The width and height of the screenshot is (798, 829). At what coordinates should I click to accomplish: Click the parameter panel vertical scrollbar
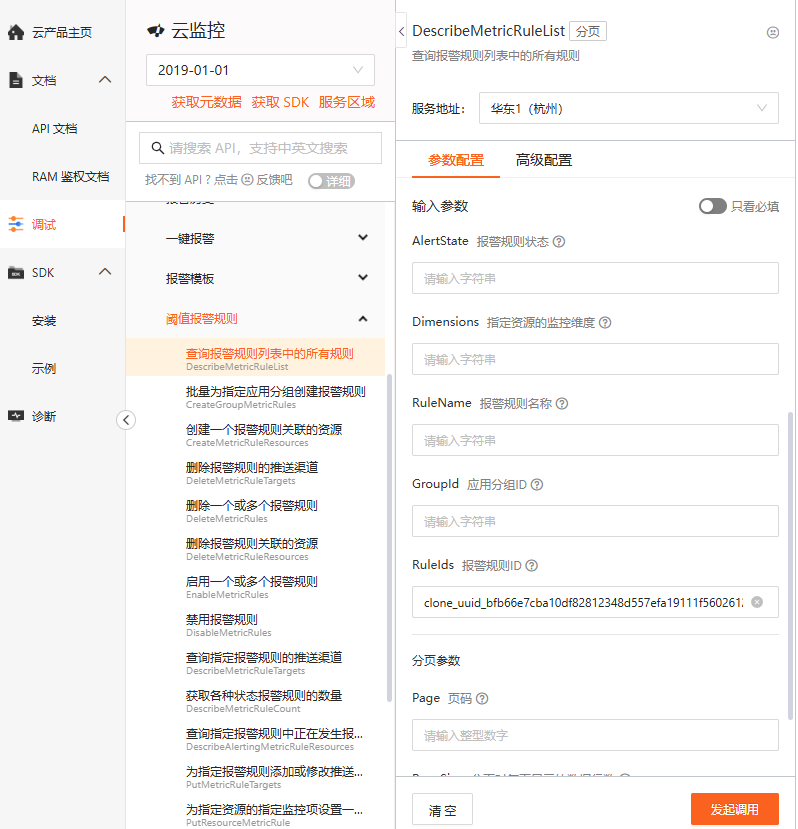(x=791, y=566)
